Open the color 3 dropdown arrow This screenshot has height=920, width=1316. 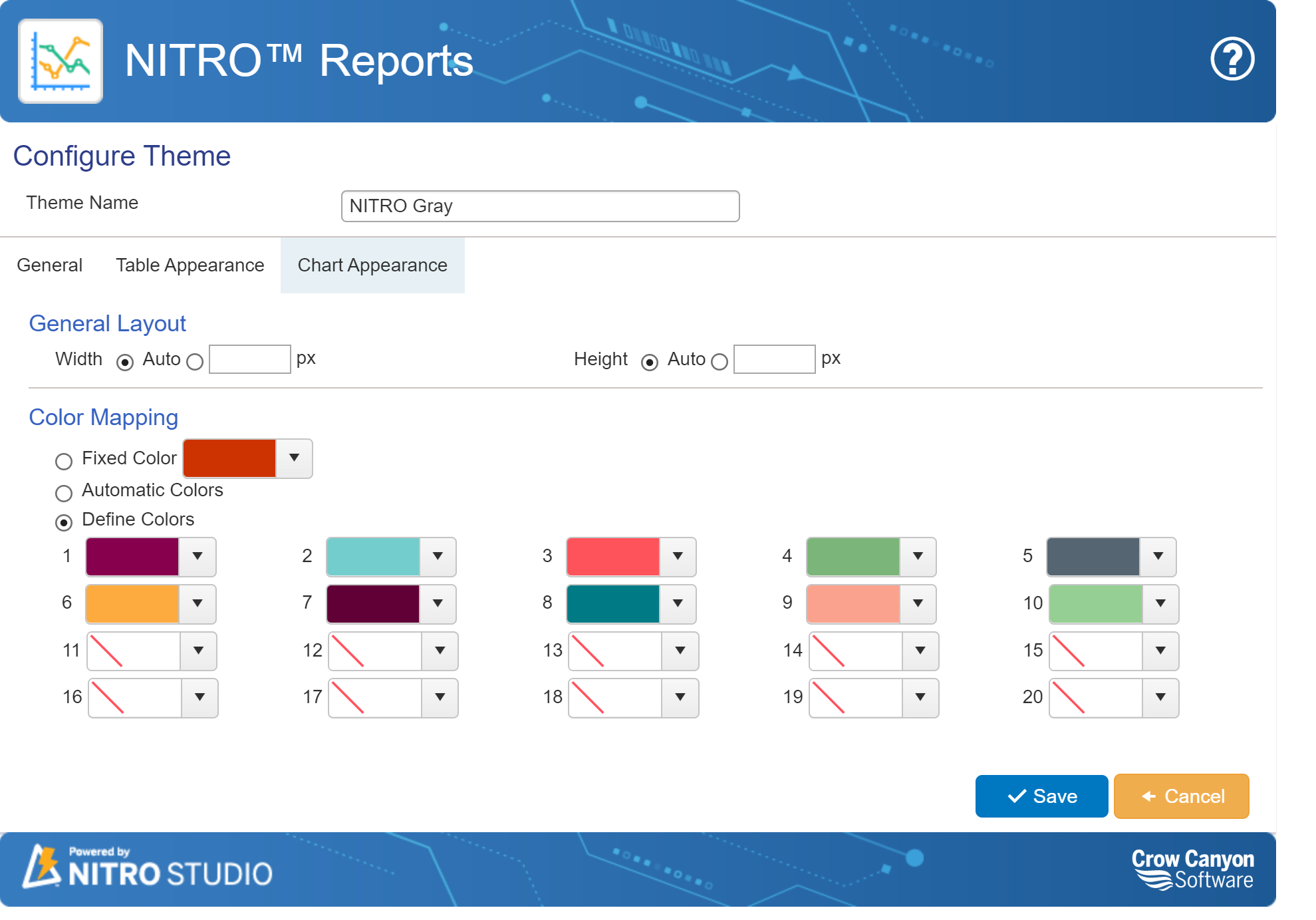pos(678,557)
